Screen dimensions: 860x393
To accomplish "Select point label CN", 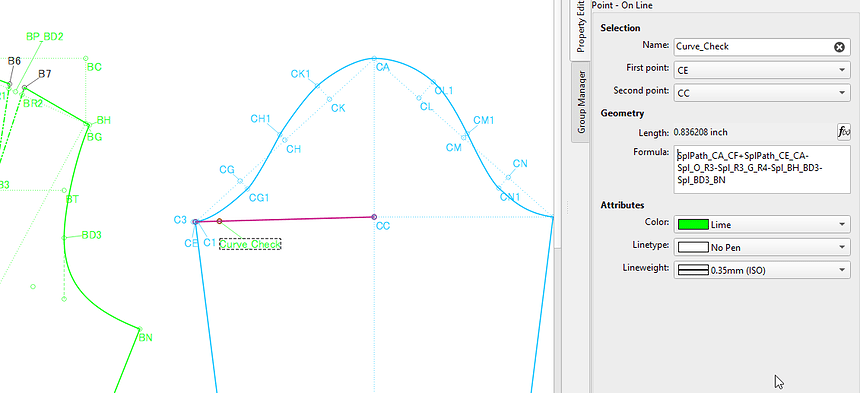I will click(520, 163).
